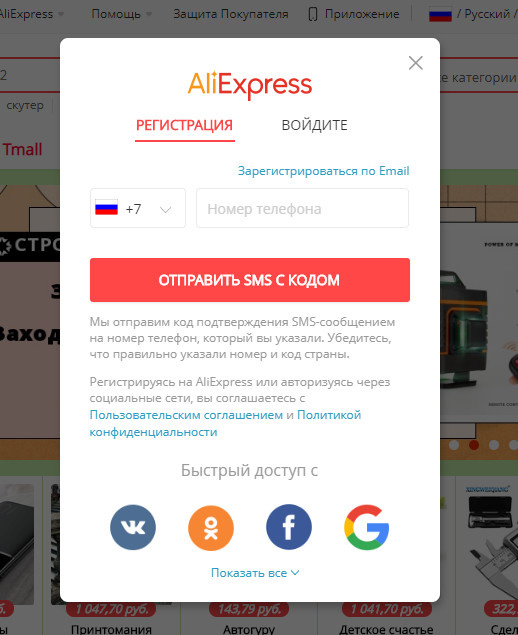Switch to the ВОЙДИТЕ tab

click(314, 125)
